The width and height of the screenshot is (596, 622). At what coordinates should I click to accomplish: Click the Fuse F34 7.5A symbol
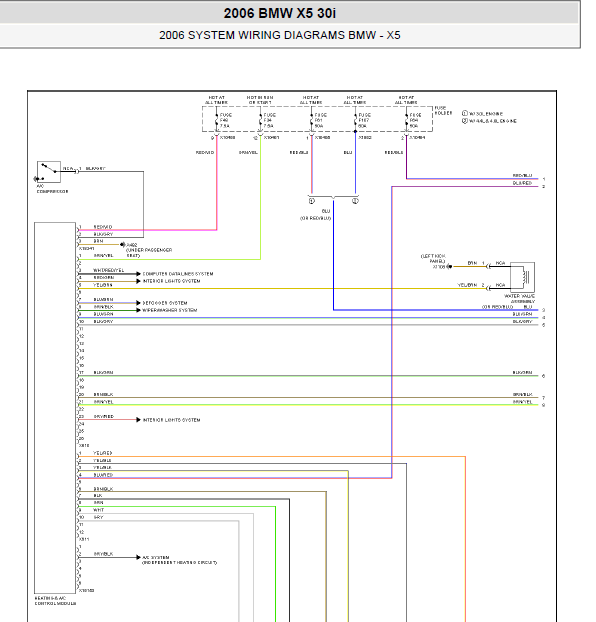[x=261, y=120]
